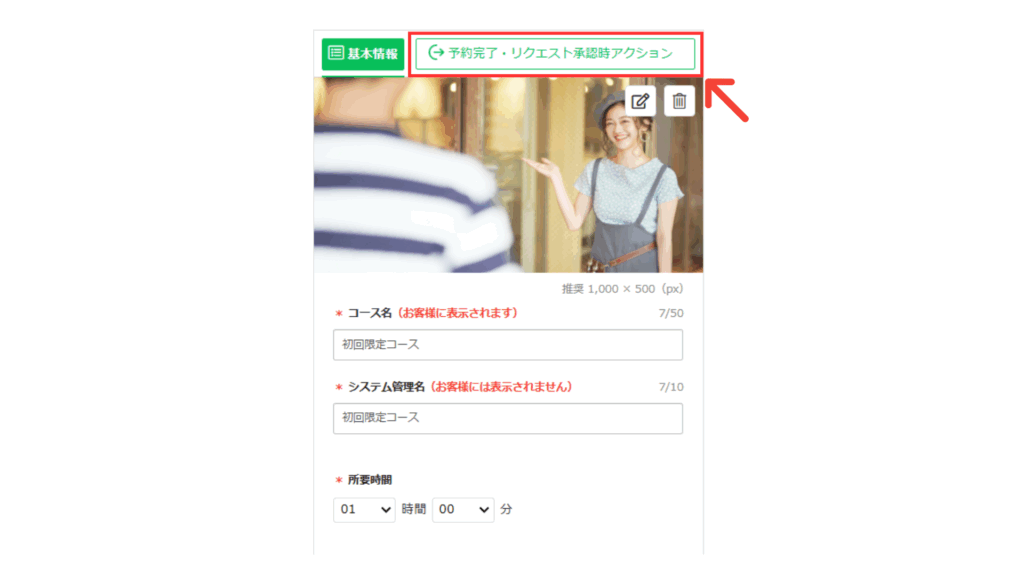Click the 分 unit text beside minutes

506,509
